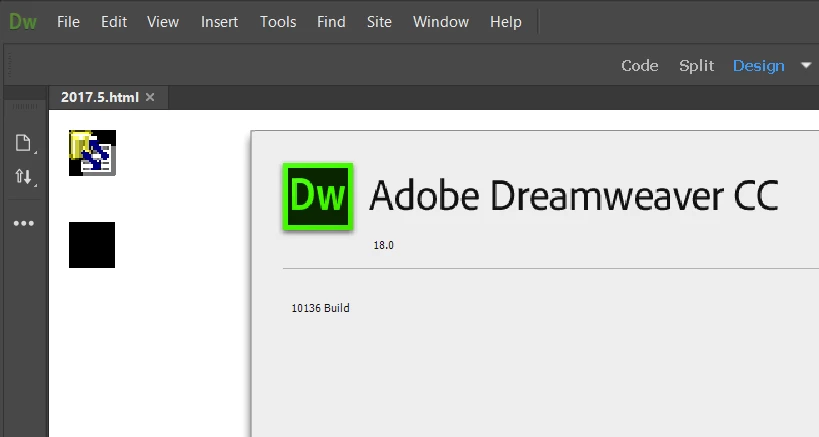Click the green Dw logo in About dialog

coord(318,196)
